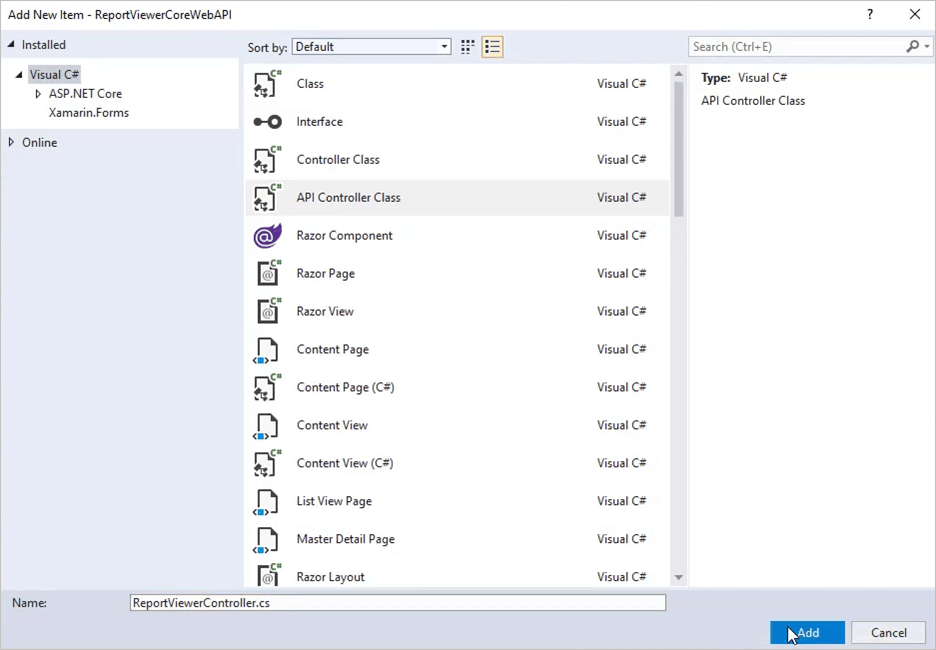Click the API Controller Class template icon
The width and height of the screenshot is (936, 650).
pos(267,197)
